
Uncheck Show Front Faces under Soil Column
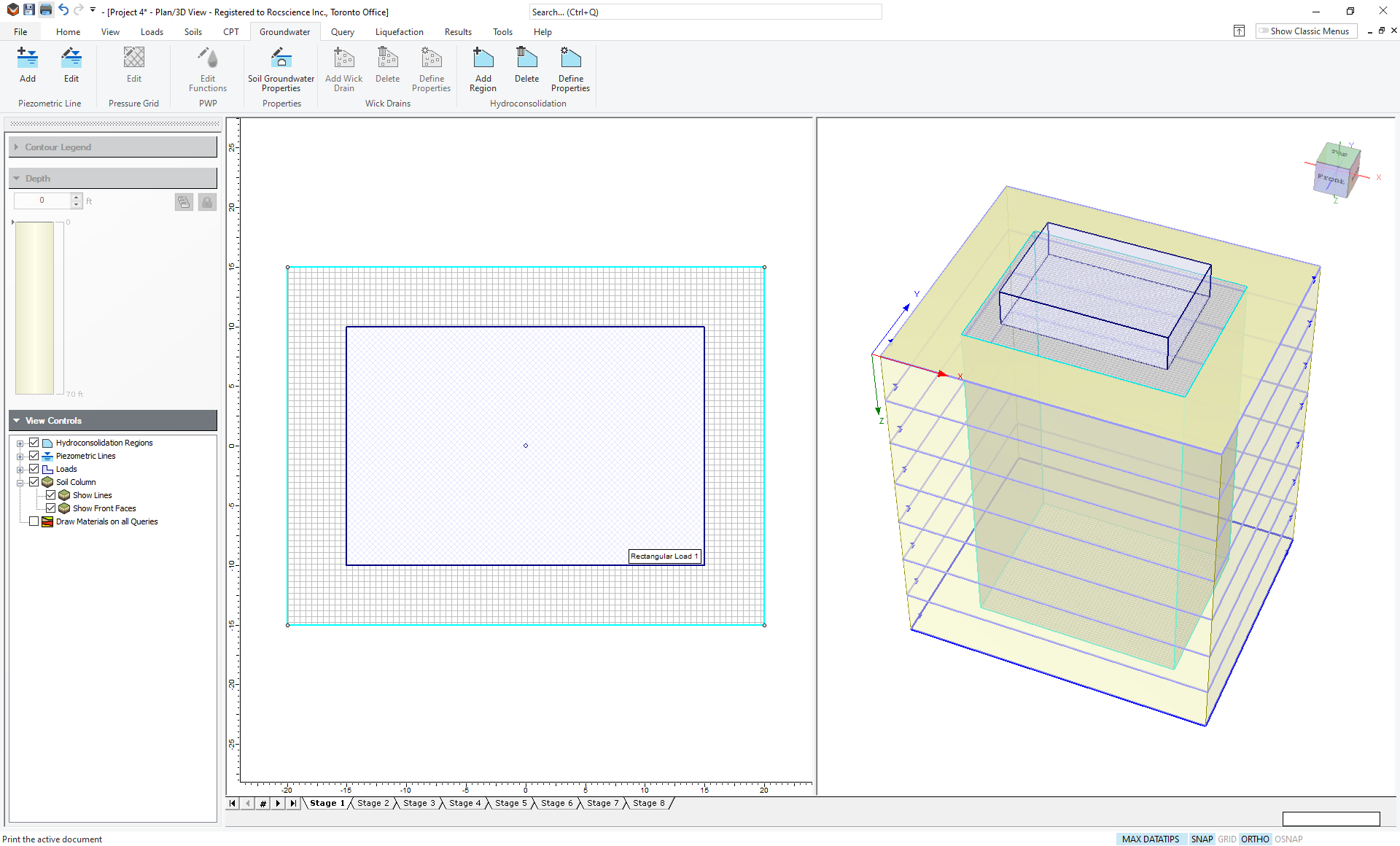pos(50,508)
